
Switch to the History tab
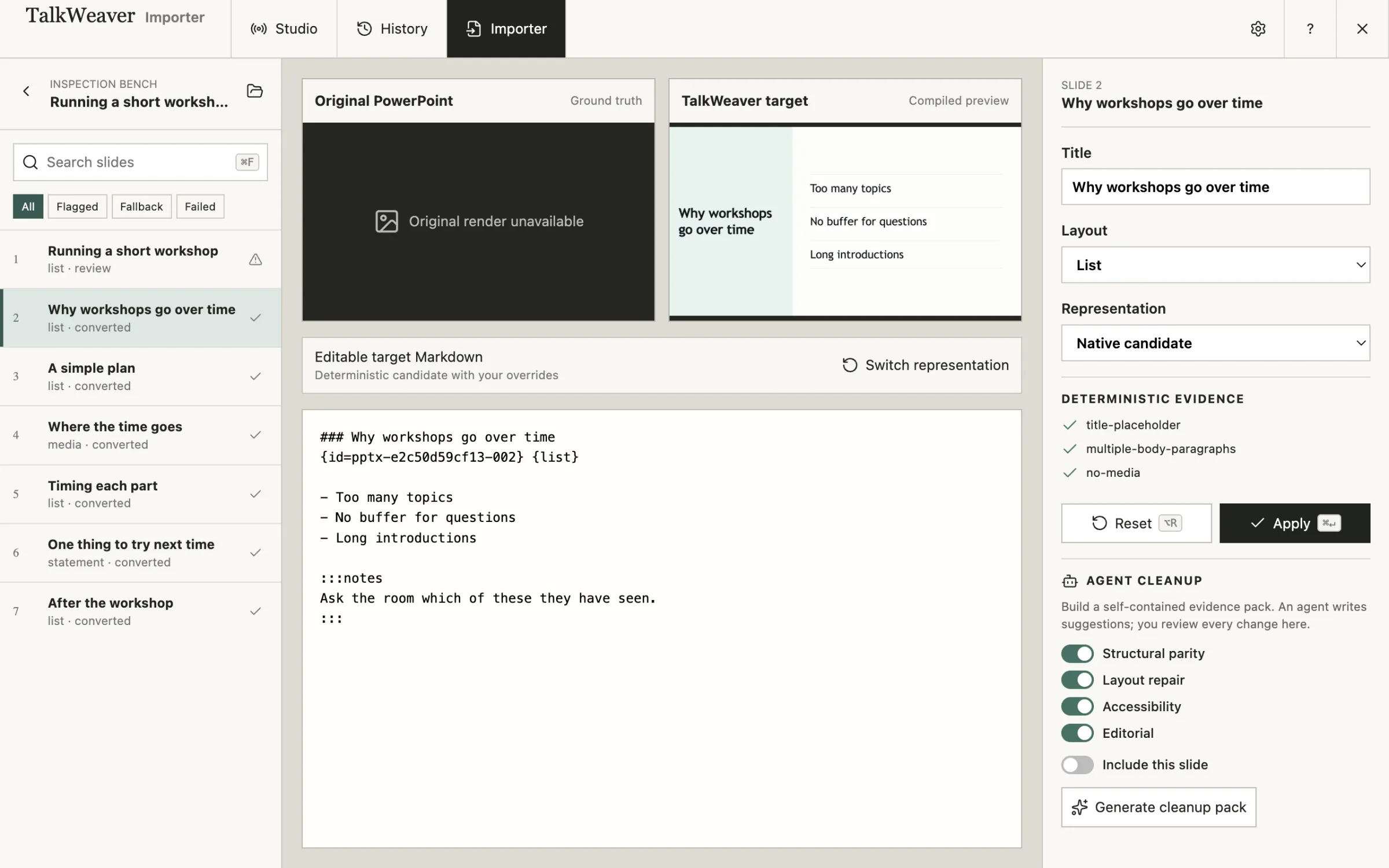[x=392, y=28]
